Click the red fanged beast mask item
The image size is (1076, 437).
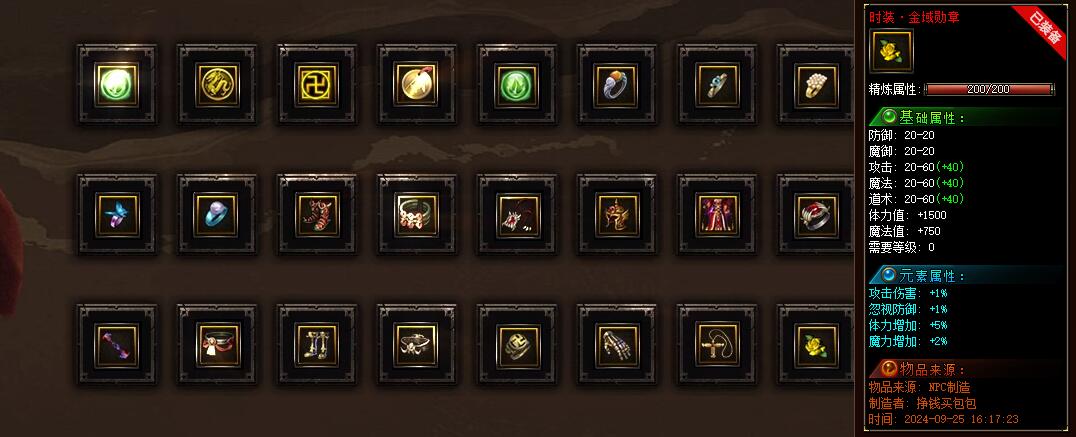point(517,215)
